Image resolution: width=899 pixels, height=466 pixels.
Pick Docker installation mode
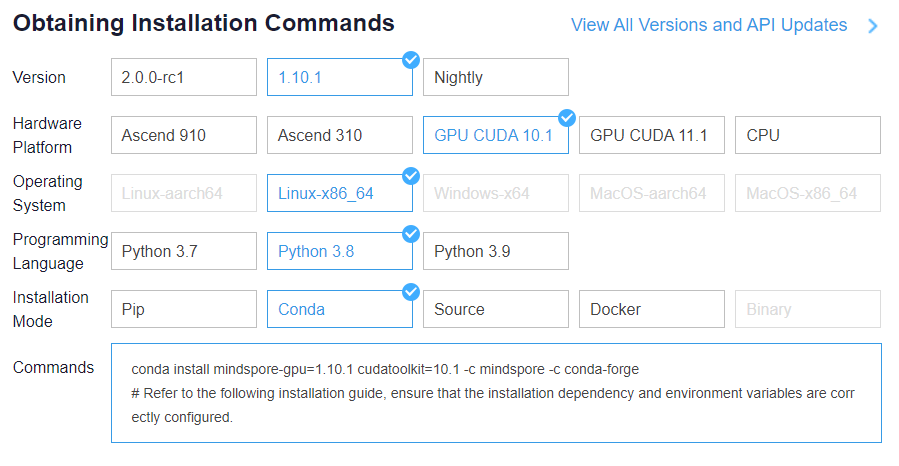click(651, 309)
